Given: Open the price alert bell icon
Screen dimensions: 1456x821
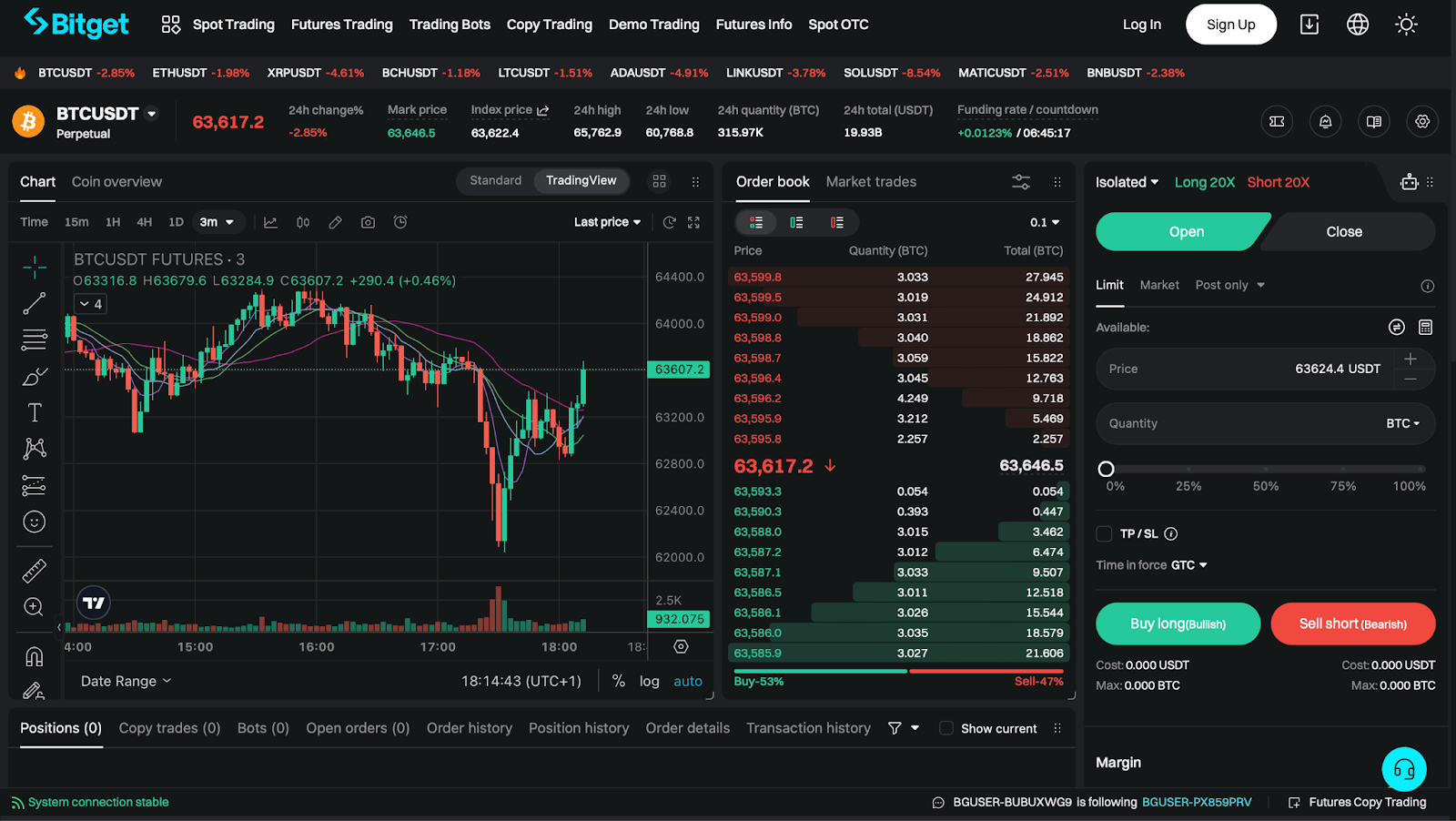Looking at the screenshot, I should pyautogui.click(x=1325, y=121).
